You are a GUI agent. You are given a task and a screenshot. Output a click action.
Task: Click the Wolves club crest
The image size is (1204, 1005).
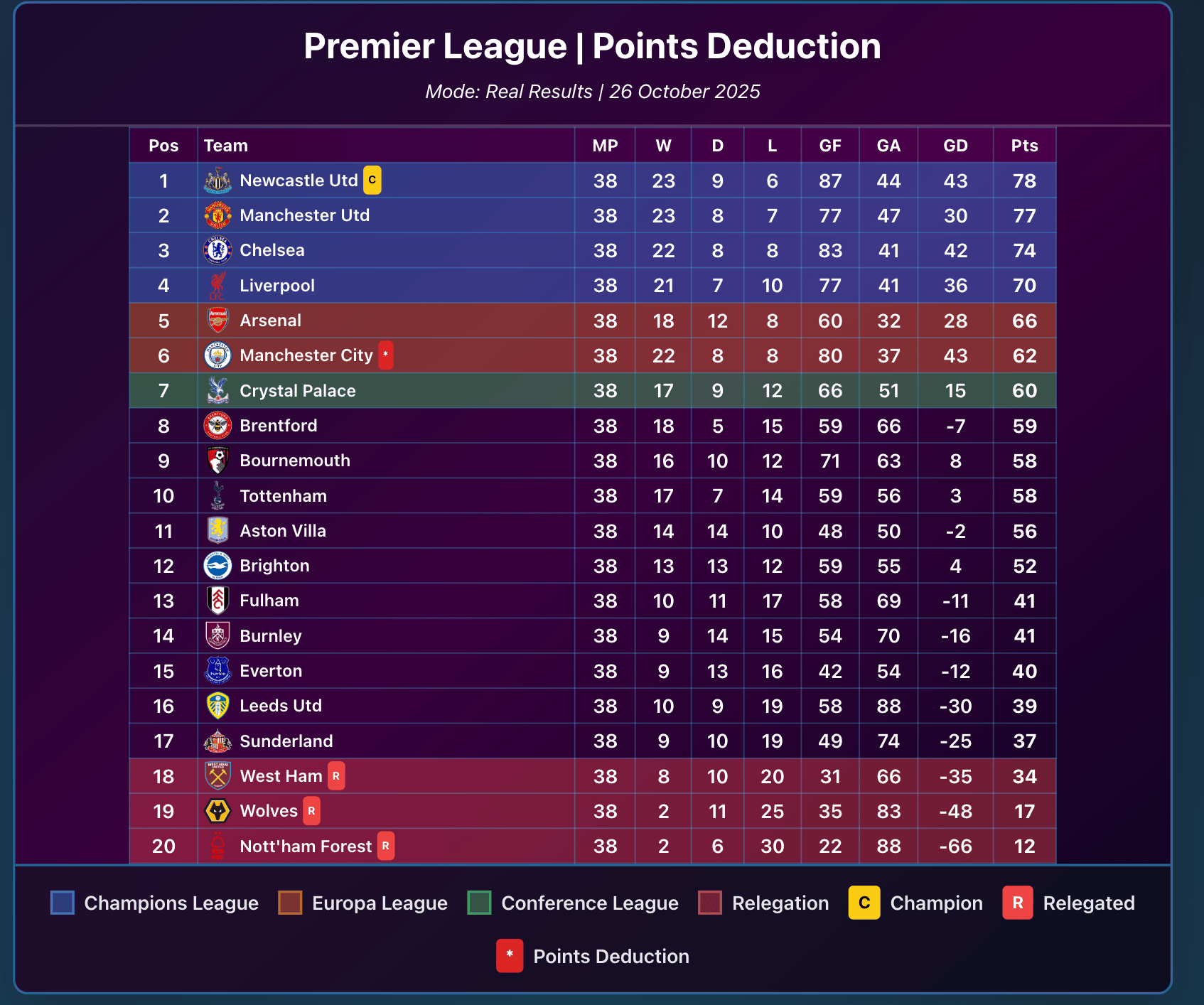point(217,811)
